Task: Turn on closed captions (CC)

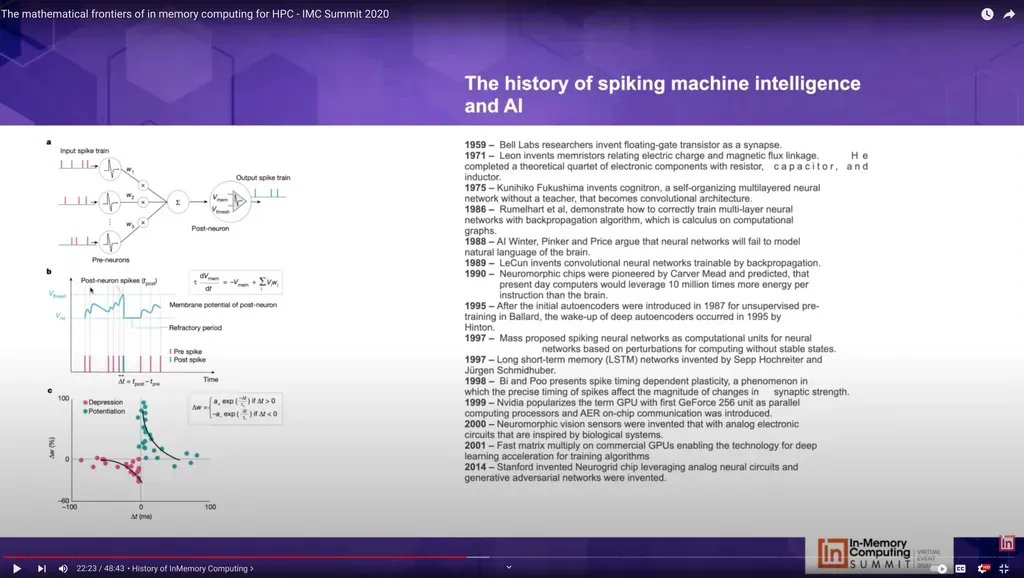Action: [x=960, y=568]
